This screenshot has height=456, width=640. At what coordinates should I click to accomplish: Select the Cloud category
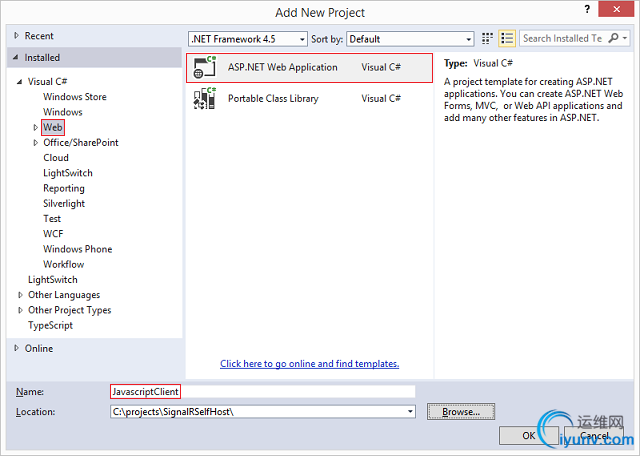pos(56,158)
